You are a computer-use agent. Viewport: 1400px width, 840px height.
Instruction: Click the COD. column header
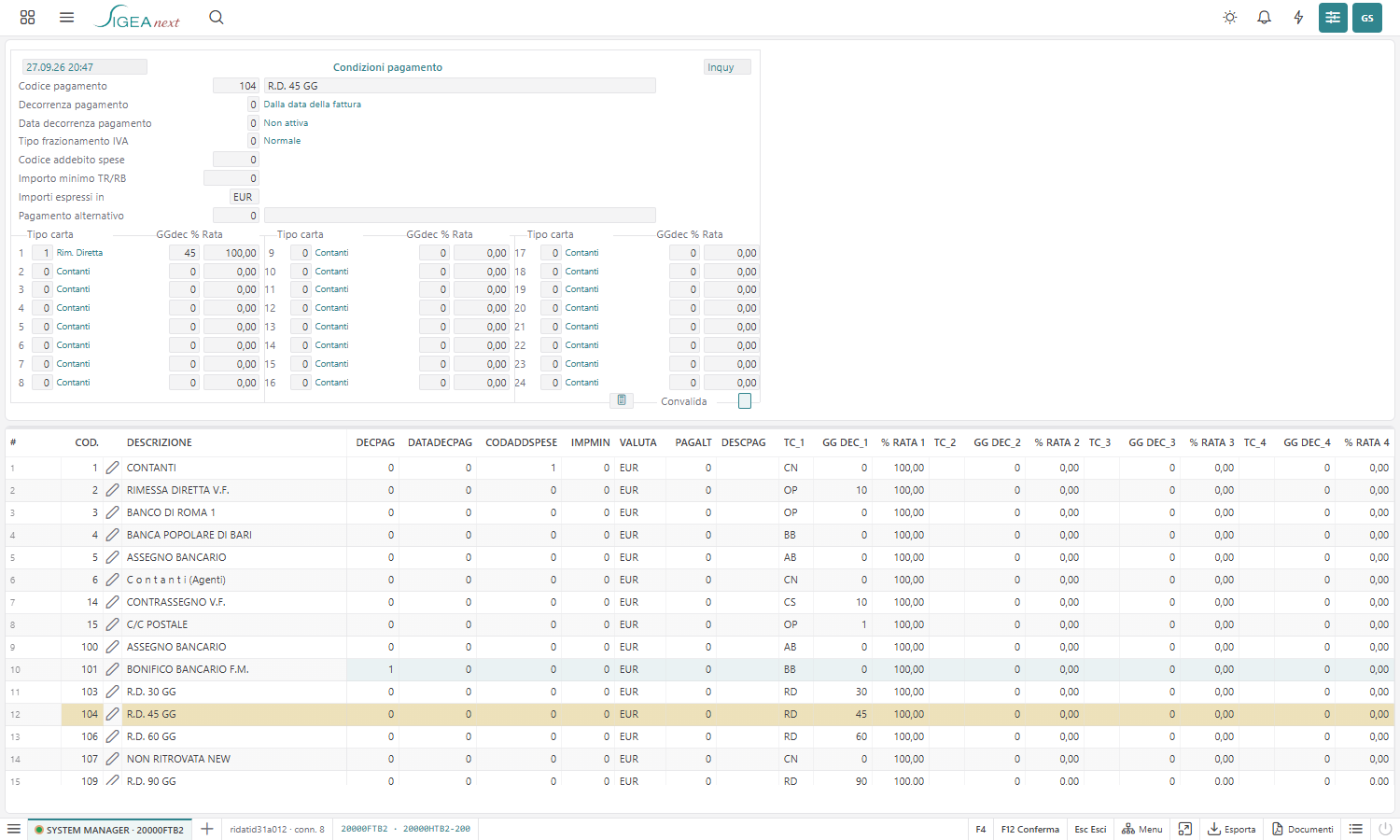click(87, 442)
